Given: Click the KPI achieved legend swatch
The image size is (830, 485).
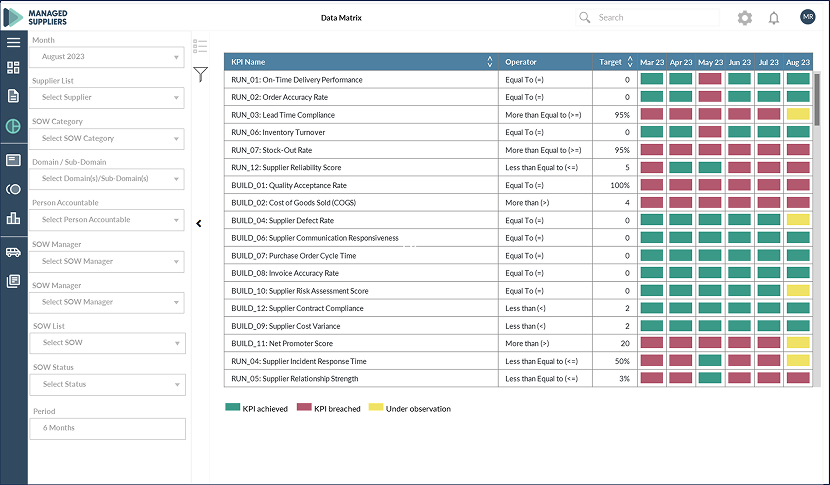Looking at the screenshot, I should (x=232, y=407).
